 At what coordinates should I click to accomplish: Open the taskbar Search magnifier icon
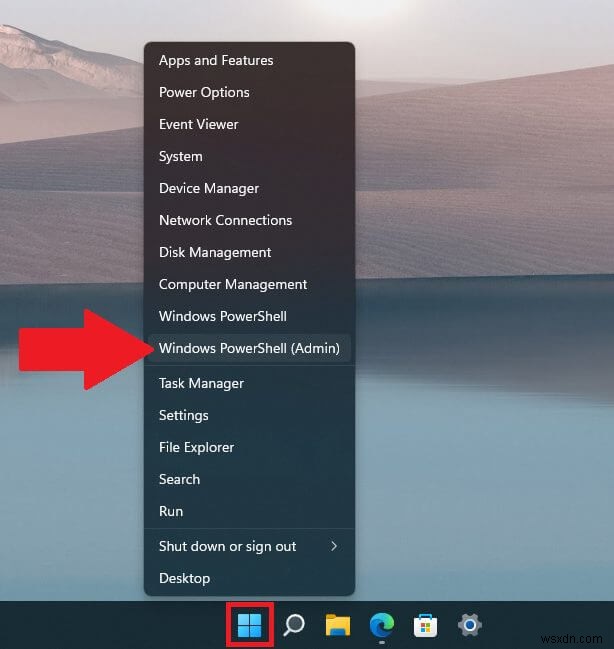[294, 625]
